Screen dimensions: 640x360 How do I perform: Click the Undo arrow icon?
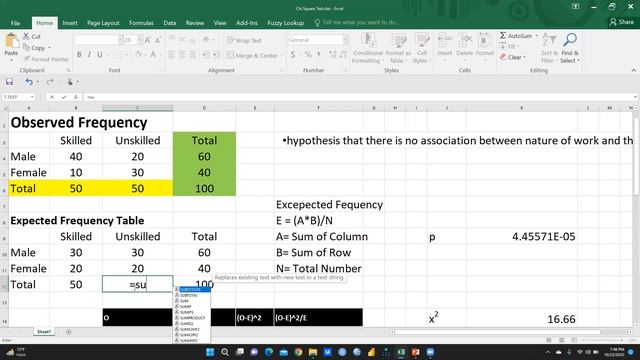coord(29,82)
